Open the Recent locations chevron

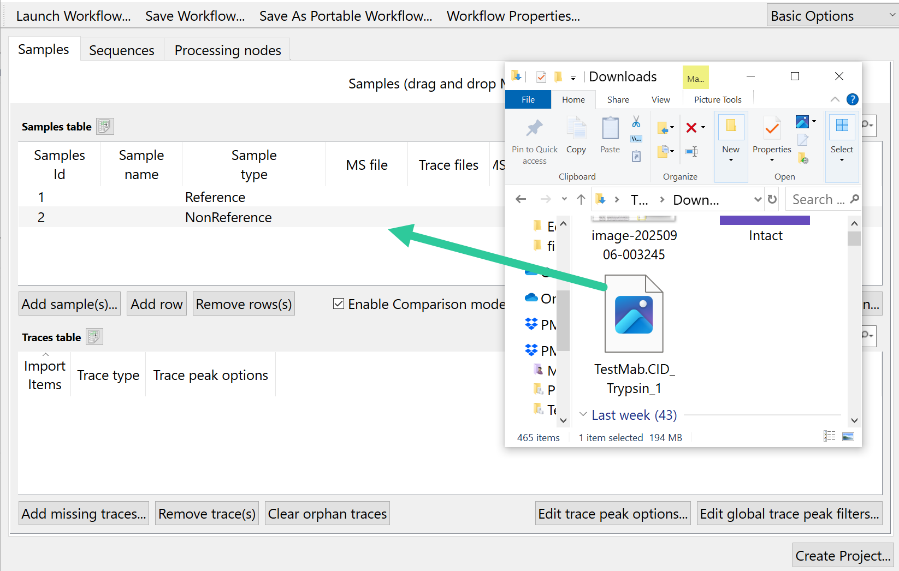tap(564, 199)
